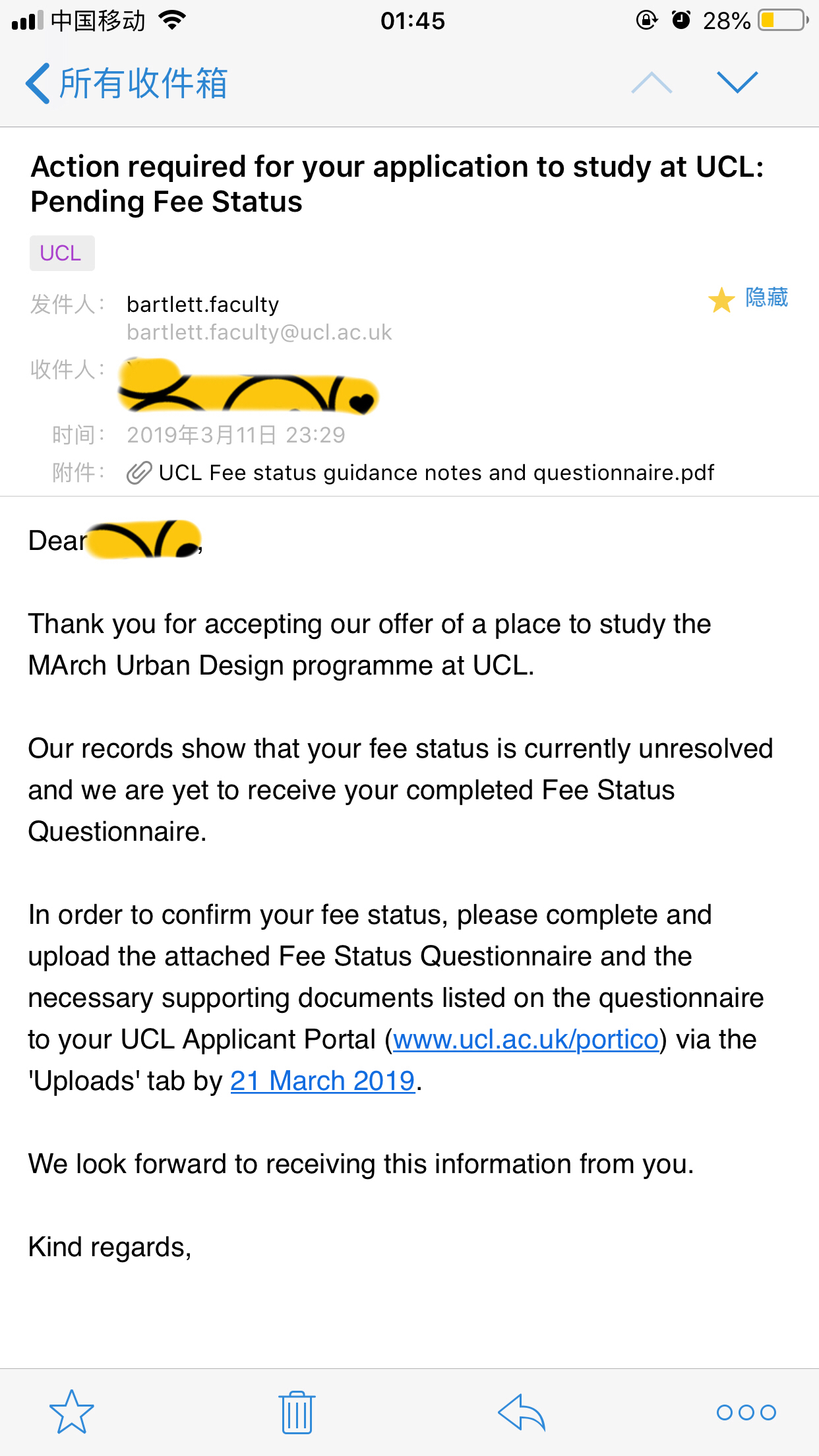819x1456 pixels.
Task: Open the UCL portico website link
Action: coord(526,1039)
